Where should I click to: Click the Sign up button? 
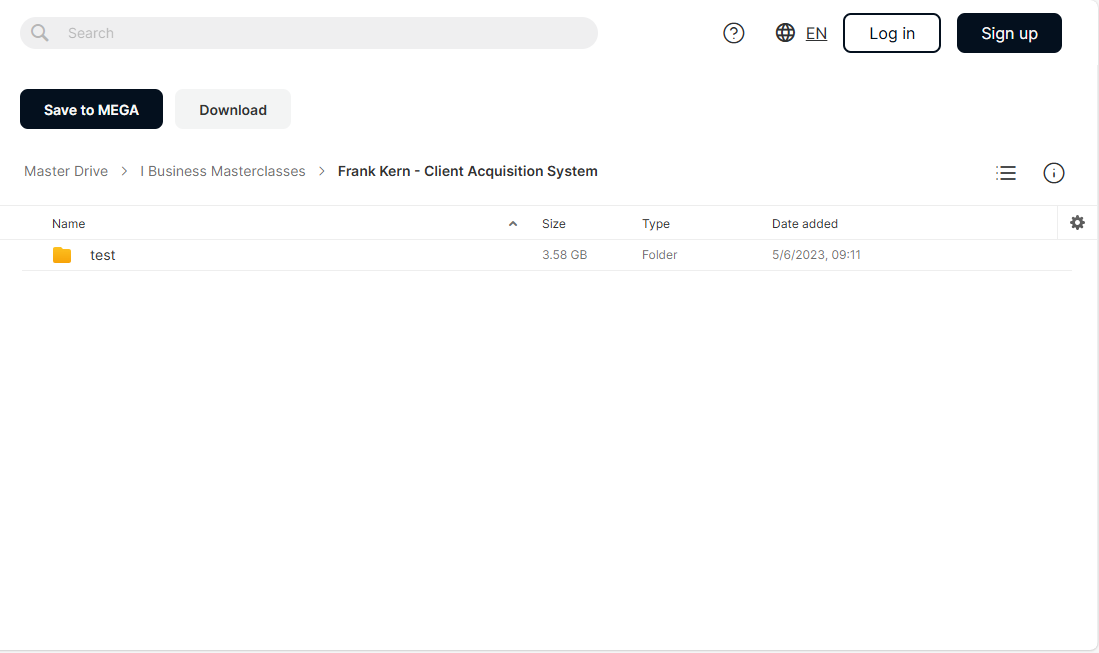coord(1009,33)
